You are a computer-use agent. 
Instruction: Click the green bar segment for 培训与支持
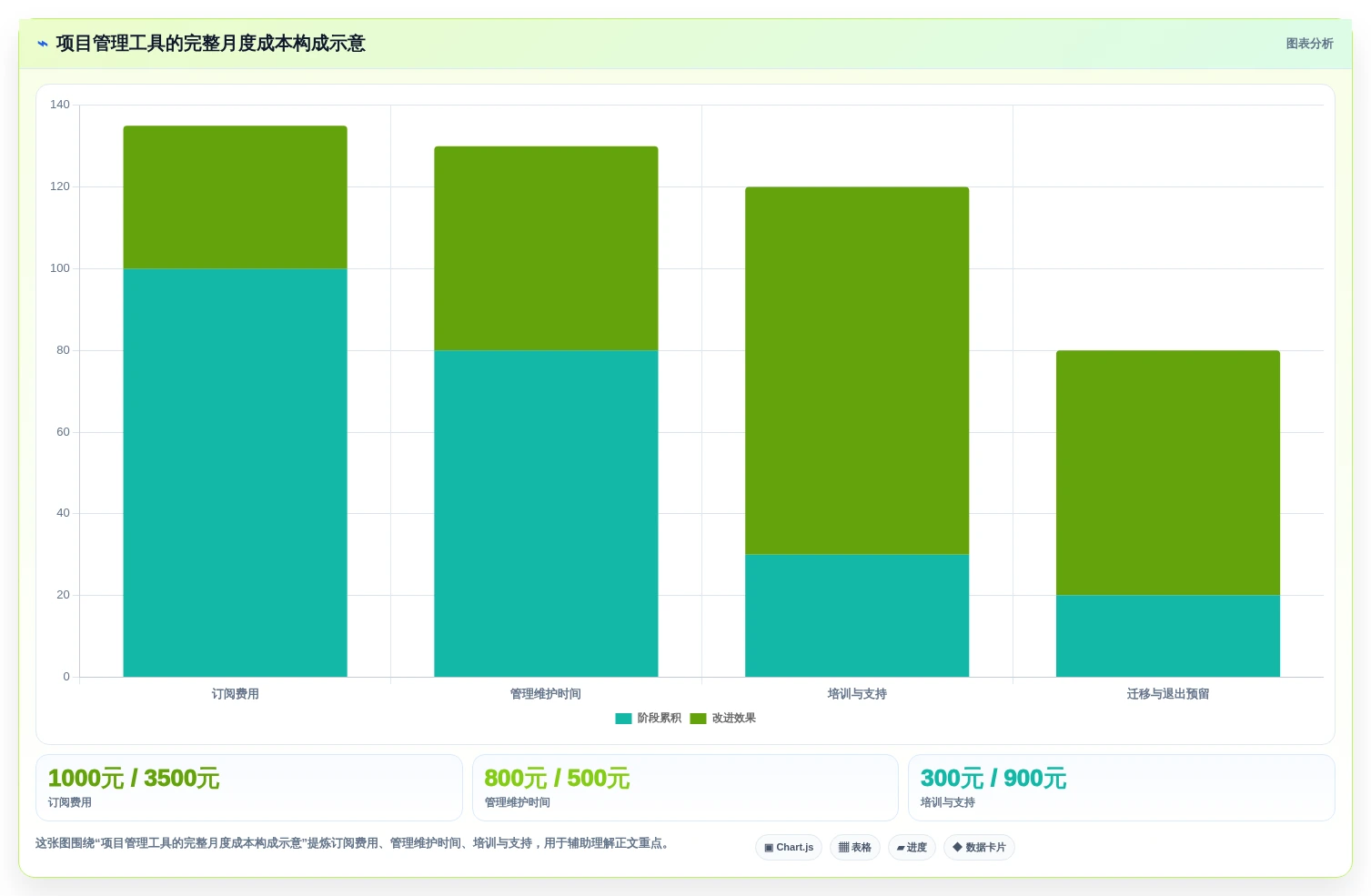point(857,370)
